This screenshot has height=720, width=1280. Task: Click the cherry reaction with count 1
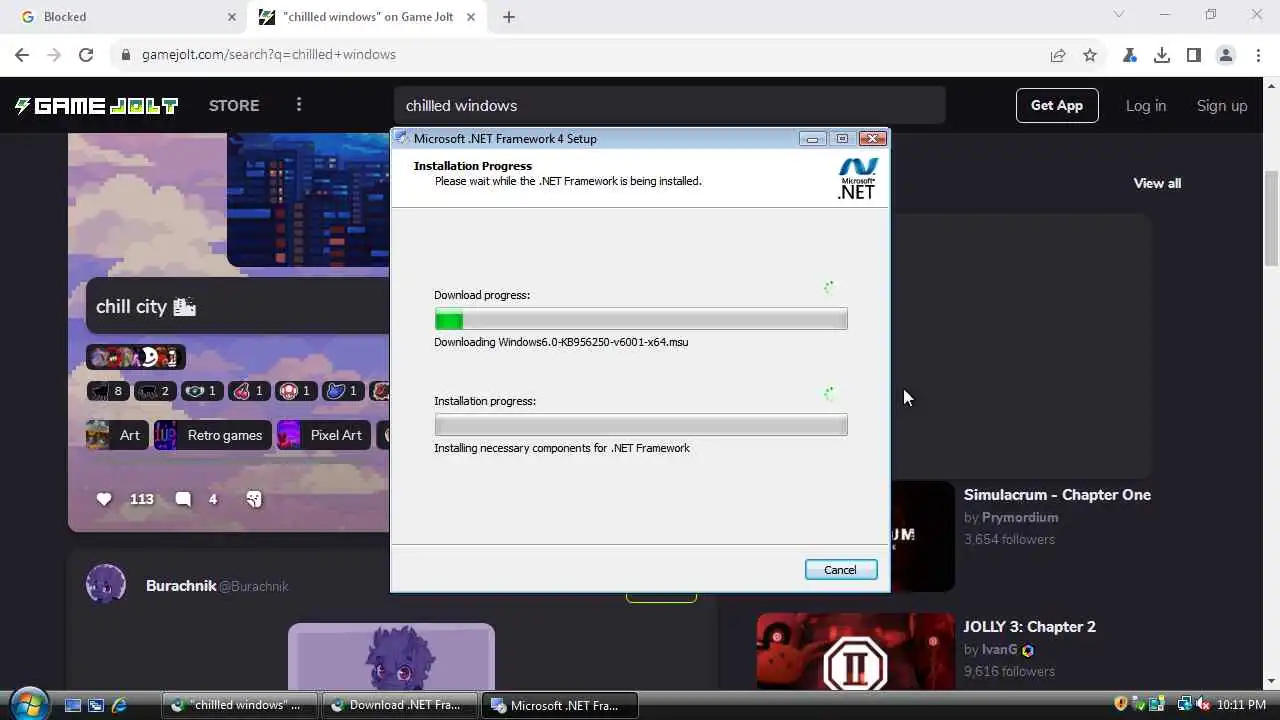click(247, 391)
